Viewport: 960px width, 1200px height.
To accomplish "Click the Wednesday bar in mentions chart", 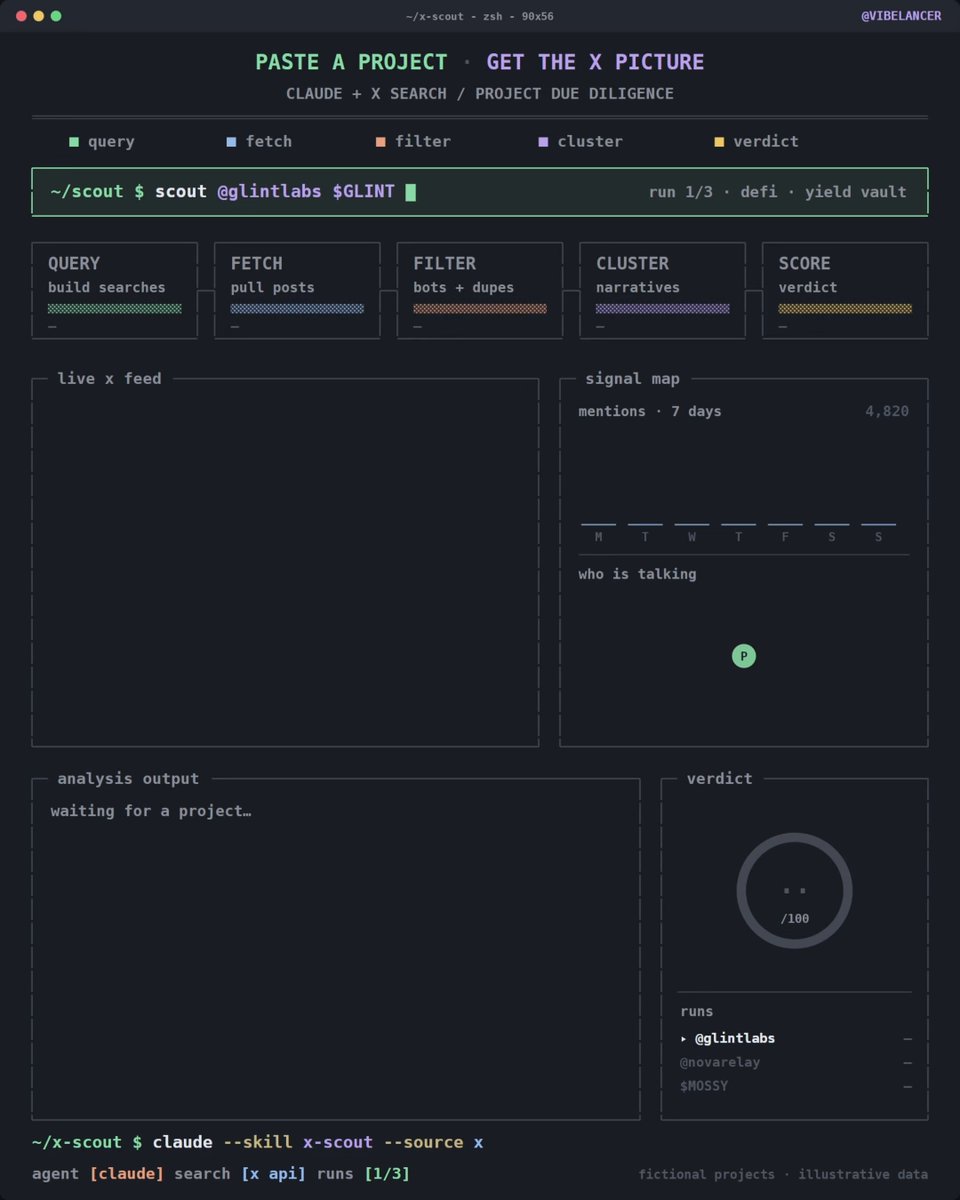I will click(x=692, y=524).
